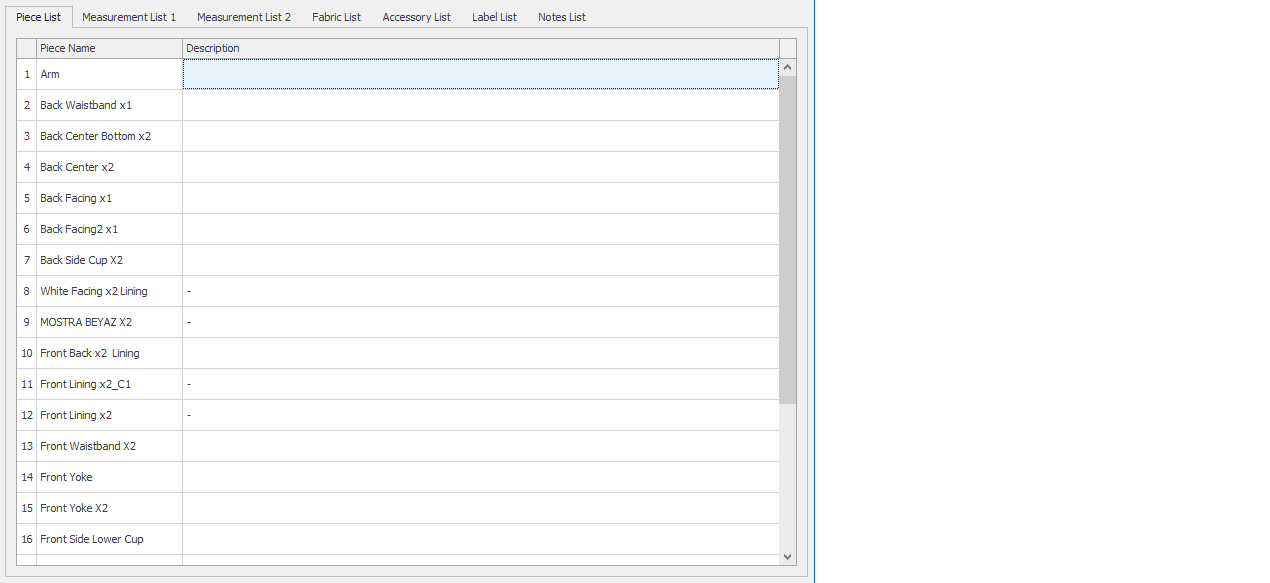The width and height of the screenshot is (1270, 583).
Task: Click the Description column header
Action: pos(480,48)
